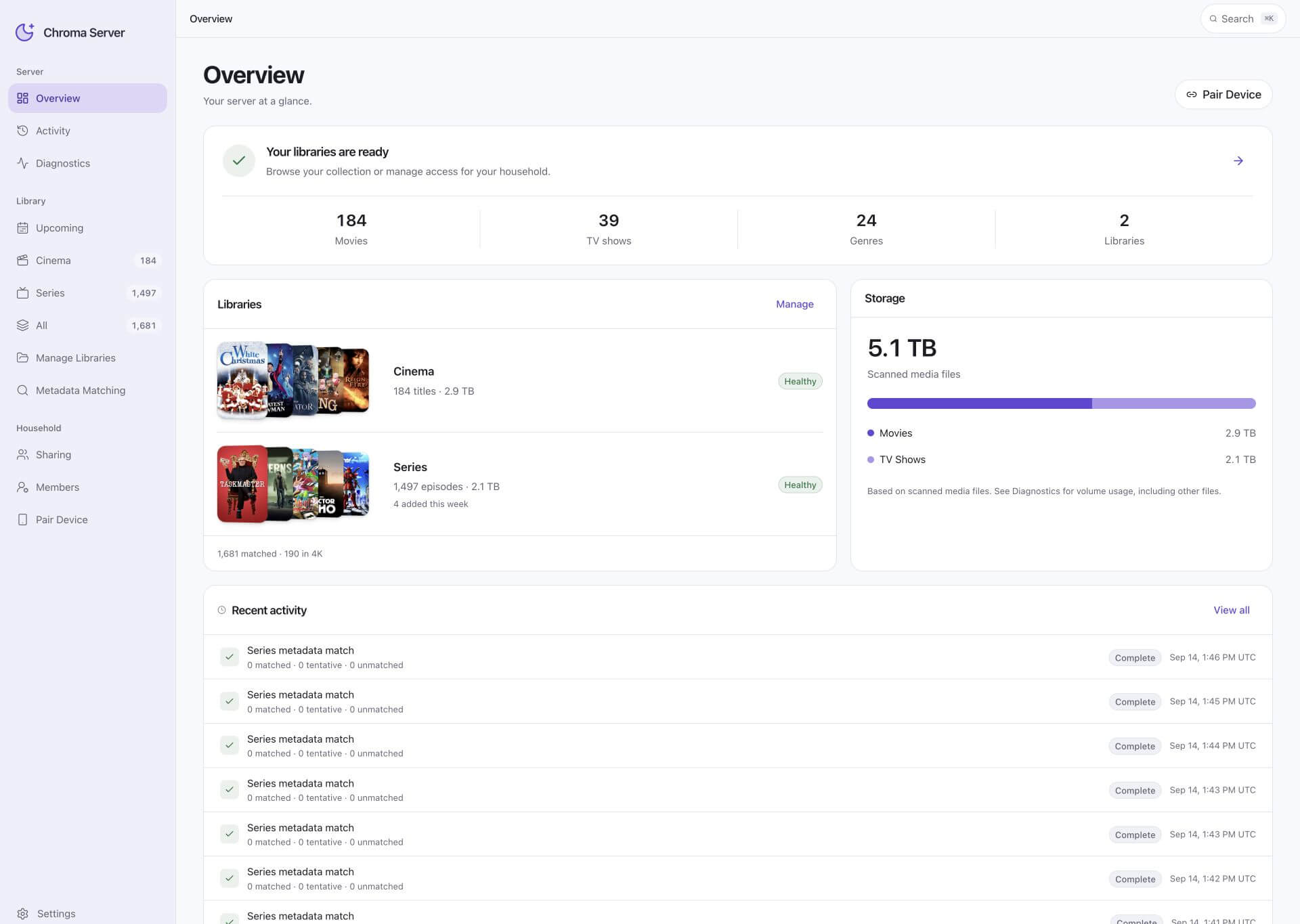1300x924 pixels.
Task: Click the Settings gear icon
Action: coord(22,914)
